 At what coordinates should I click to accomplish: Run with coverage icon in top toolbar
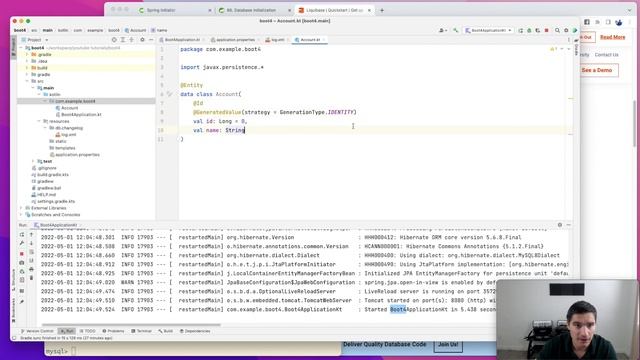click(538, 30)
